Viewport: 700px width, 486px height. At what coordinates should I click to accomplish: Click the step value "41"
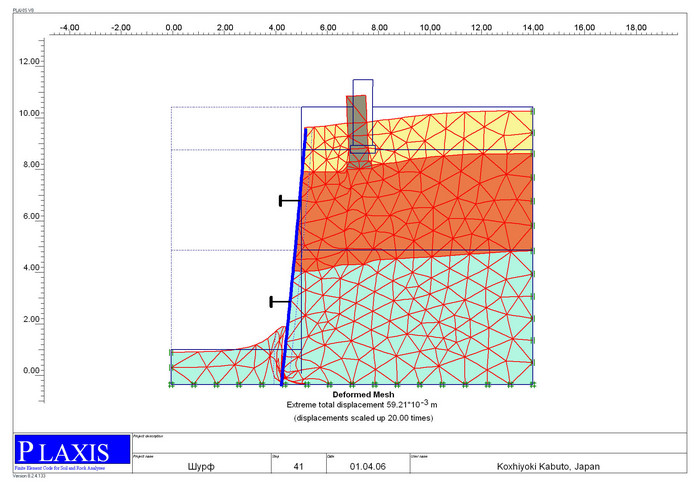tap(299, 467)
